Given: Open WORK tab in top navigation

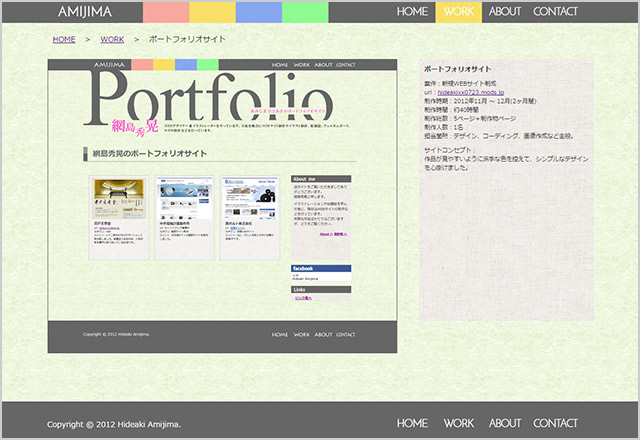Looking at the screenshot, I should point(459,12).
